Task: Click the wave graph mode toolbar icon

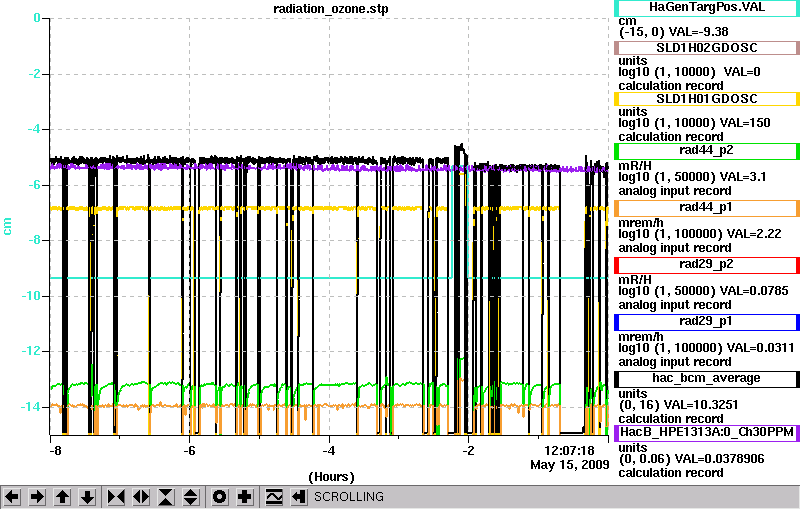Action: click(274, 497)
